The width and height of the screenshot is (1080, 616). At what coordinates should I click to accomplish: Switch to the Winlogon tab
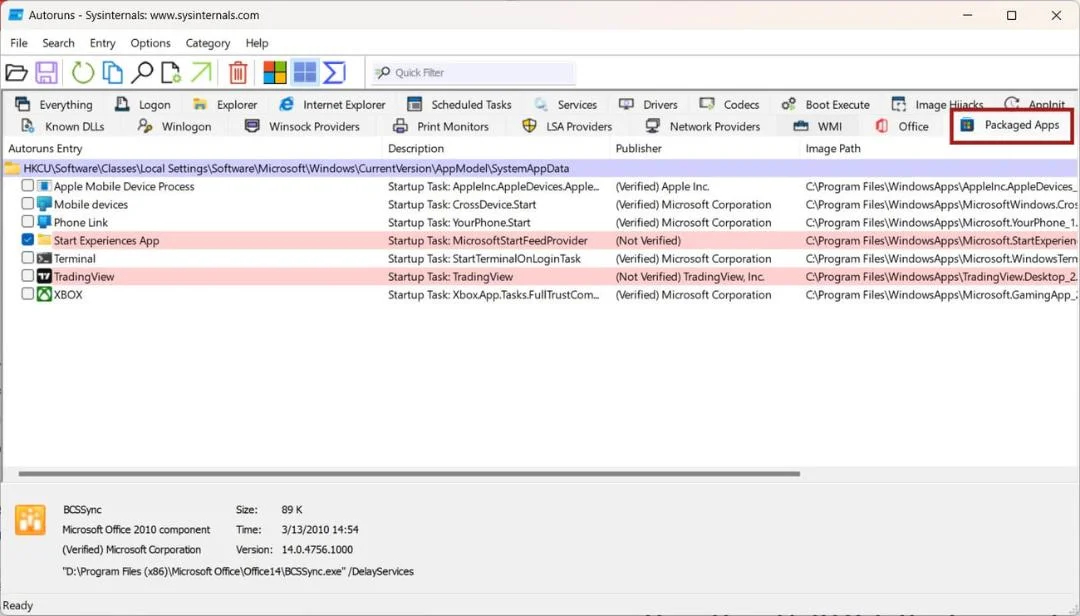point(174,126)
